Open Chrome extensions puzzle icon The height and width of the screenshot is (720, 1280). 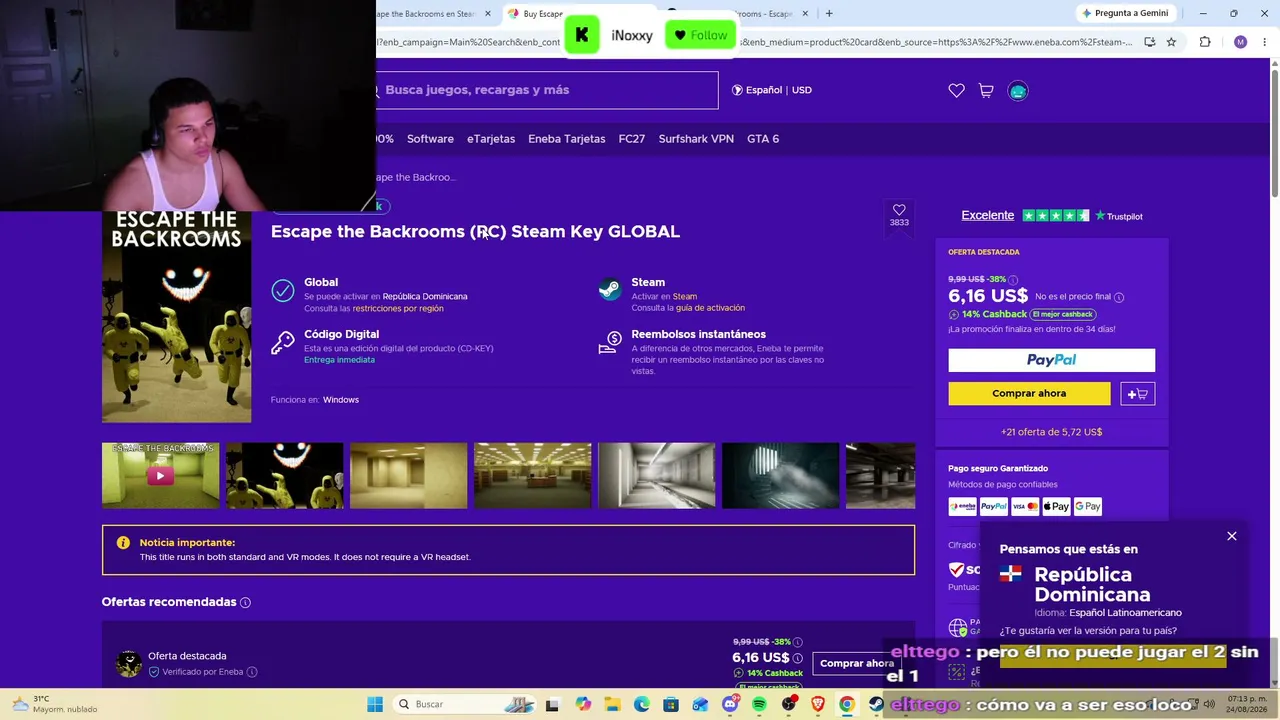coord(1205,42)
